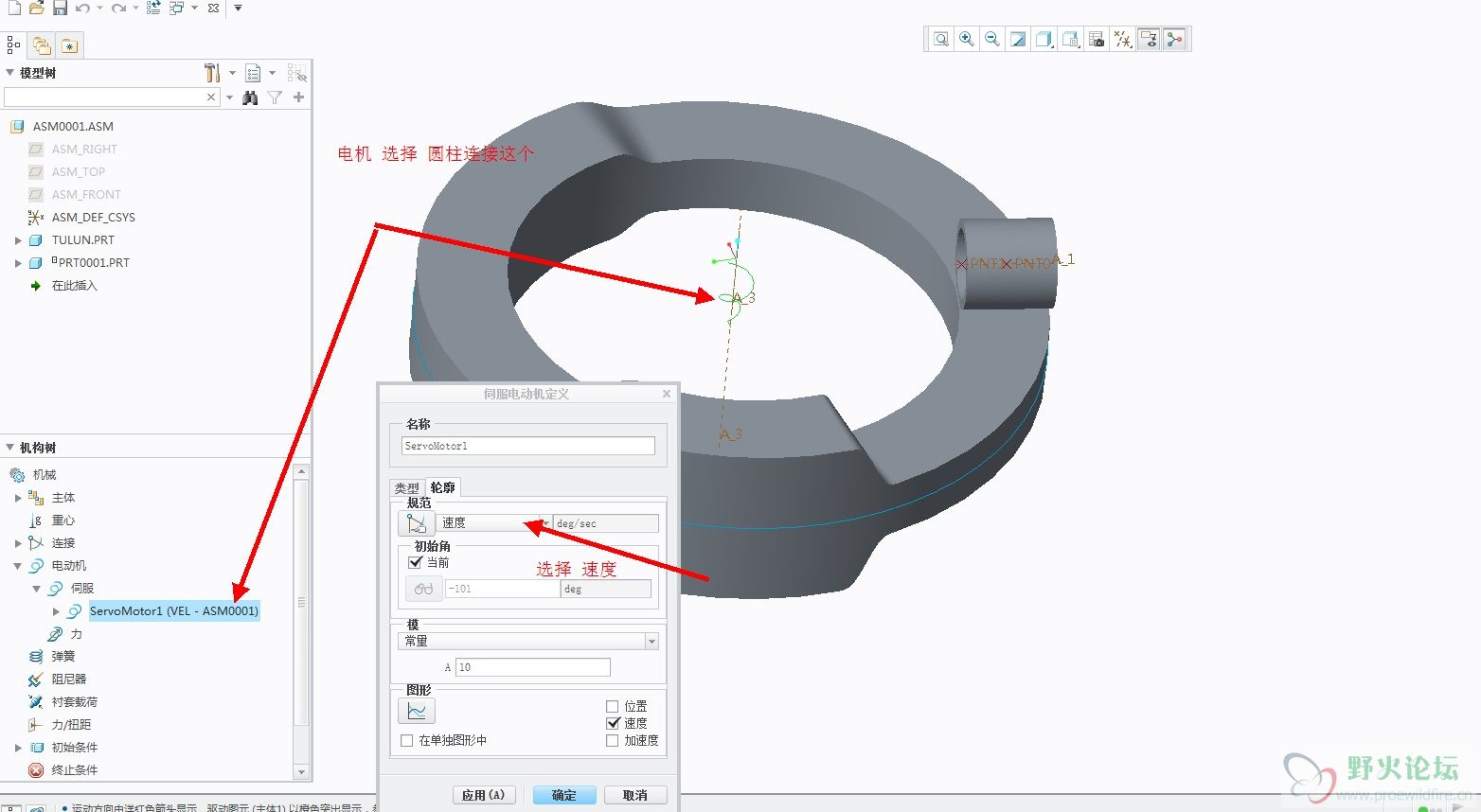Screen dimensions: 1481x812
Task: Select the ASM_RIGHT datum plane
Action: (x=84, y=149)
